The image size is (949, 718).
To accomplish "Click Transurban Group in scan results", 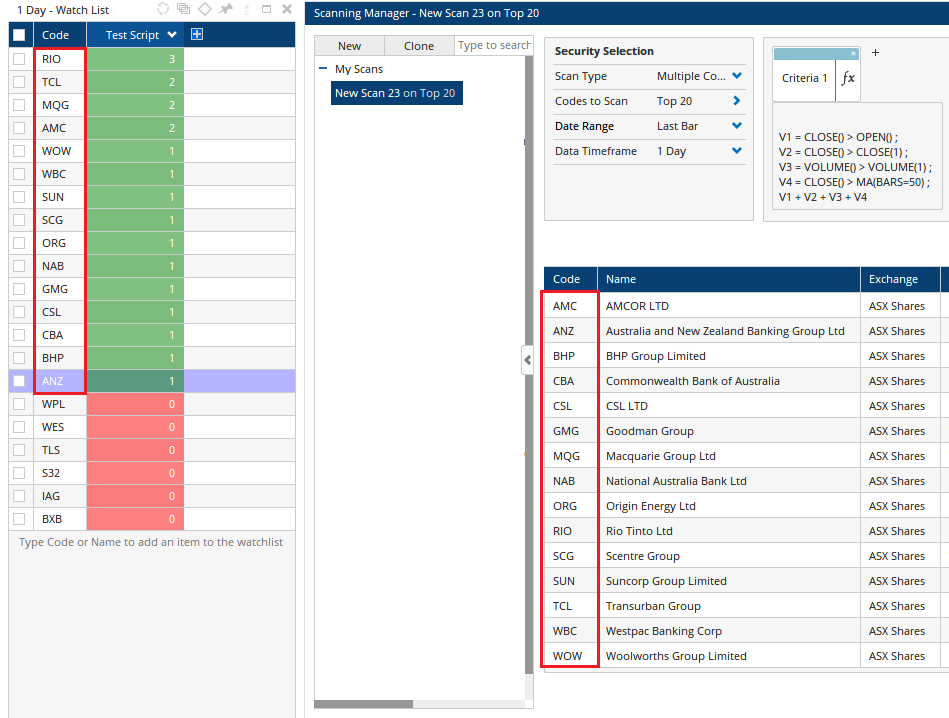I will click(x=653, y=606).
